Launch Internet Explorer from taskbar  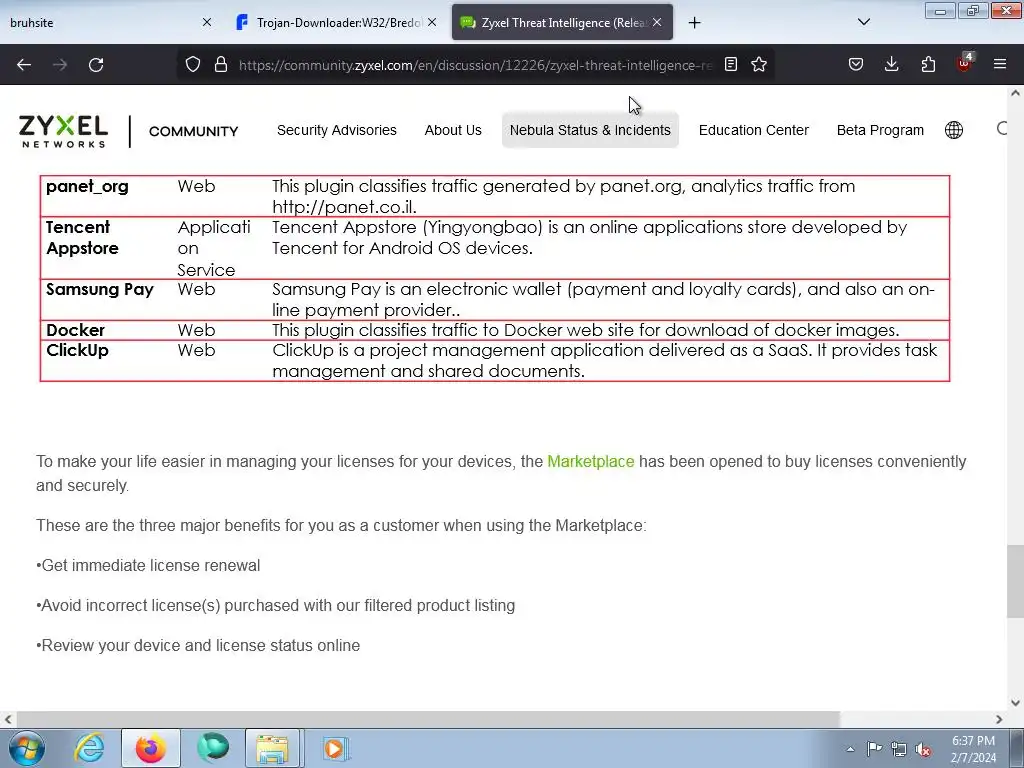click(x=89, y=748)
